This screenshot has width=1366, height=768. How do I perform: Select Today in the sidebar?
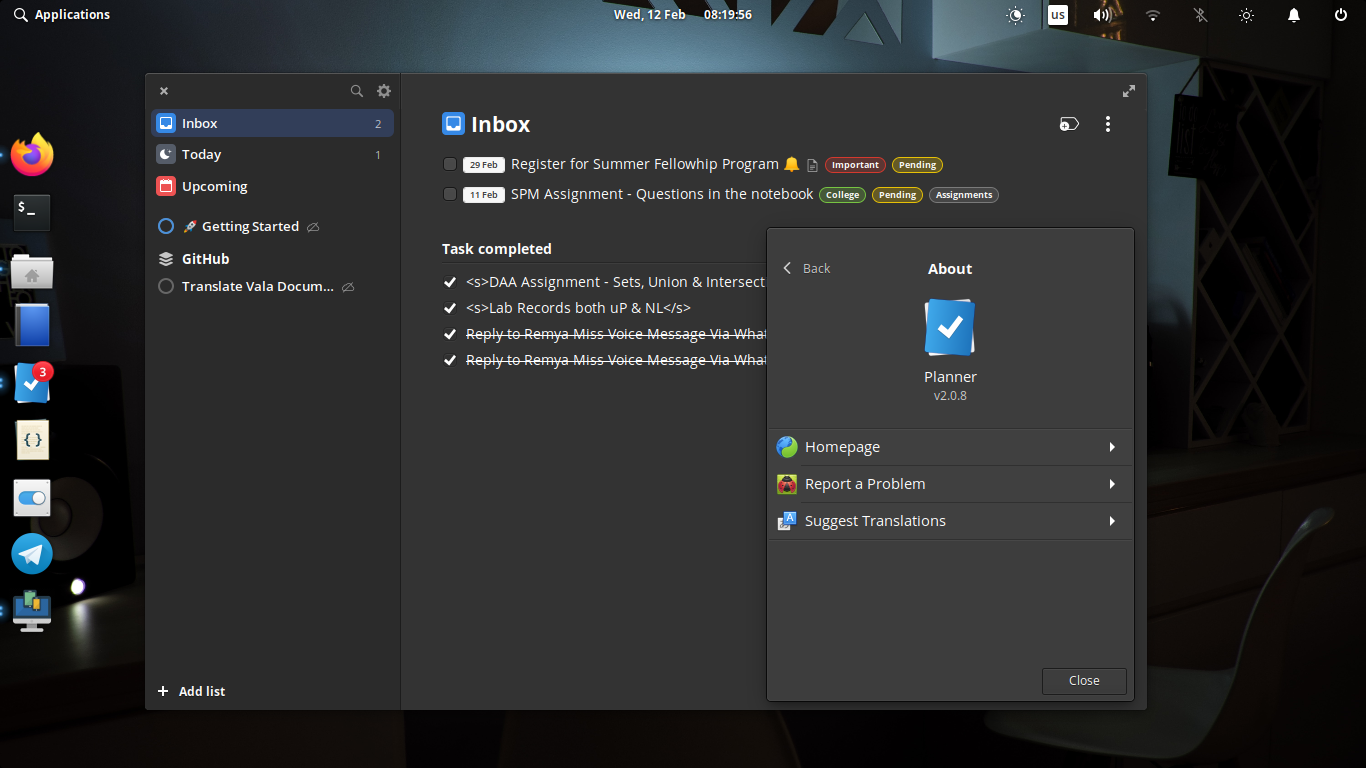[x=272, y=154]
